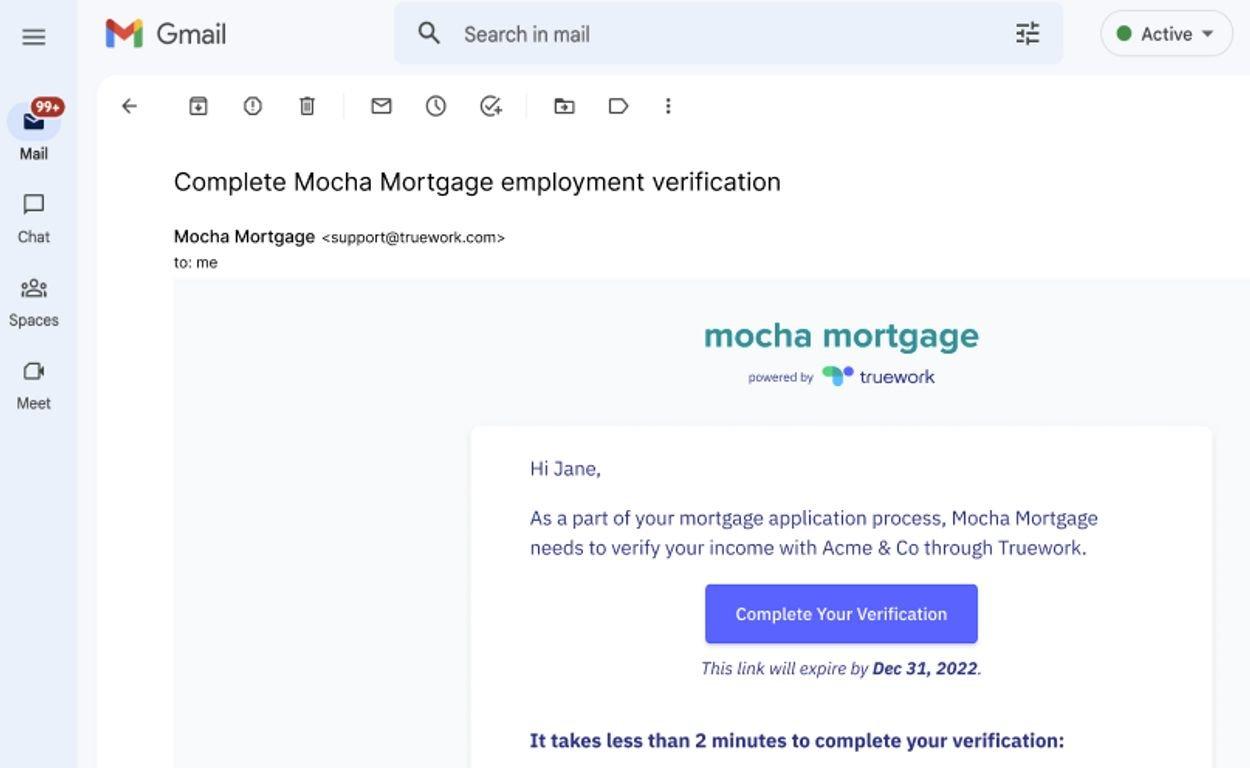The width and height of the screenshot is (1250, 768).
Task: Mark the email as unread
Action: (x=381, y=106)
